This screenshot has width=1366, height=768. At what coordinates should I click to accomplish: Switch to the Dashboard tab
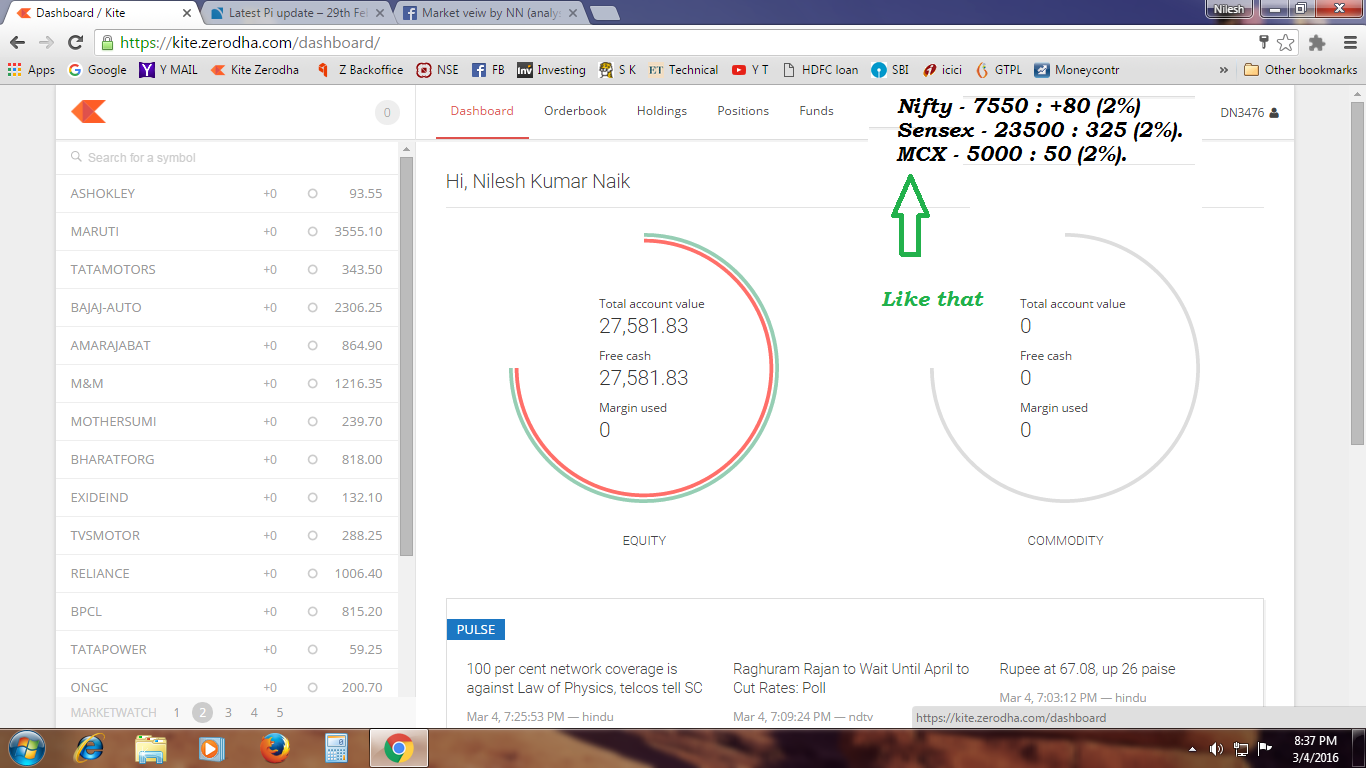coord(482,111)
